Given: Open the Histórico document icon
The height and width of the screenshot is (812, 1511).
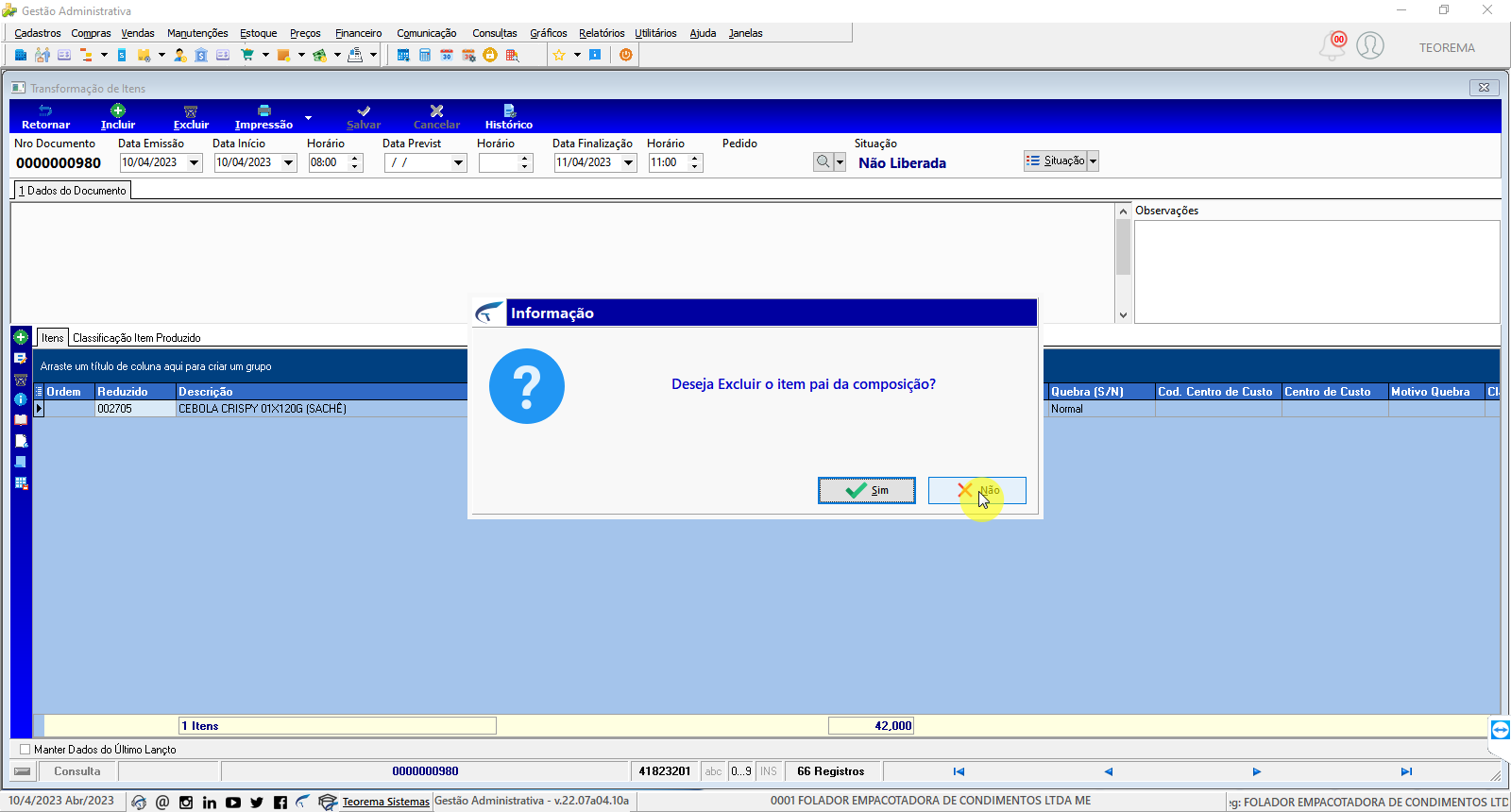Looking at the screenshot, I should (509, 110).
